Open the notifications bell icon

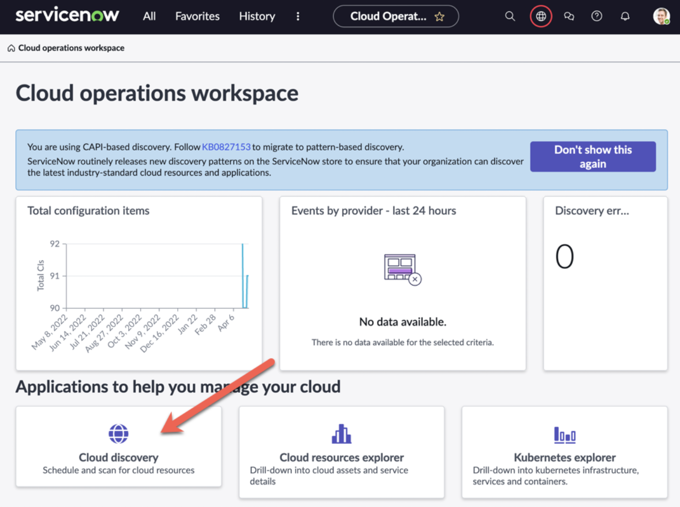pos(625,16)
